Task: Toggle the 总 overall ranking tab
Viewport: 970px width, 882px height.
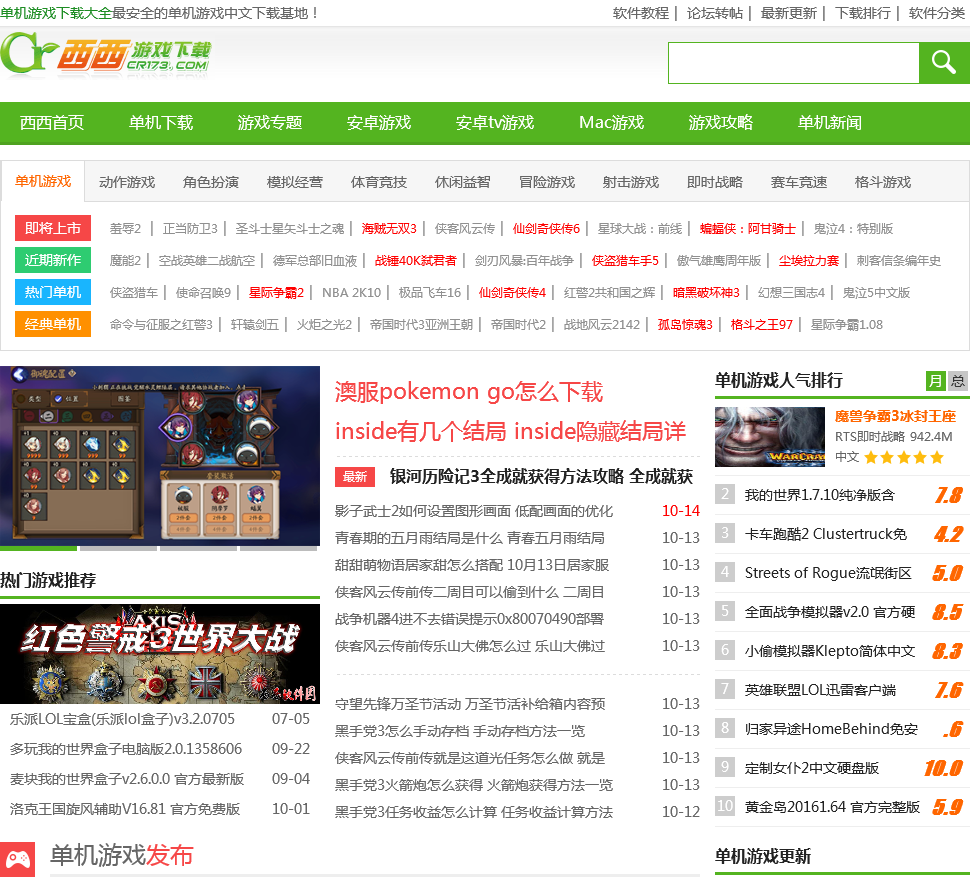Action: (x=958, y=380)
